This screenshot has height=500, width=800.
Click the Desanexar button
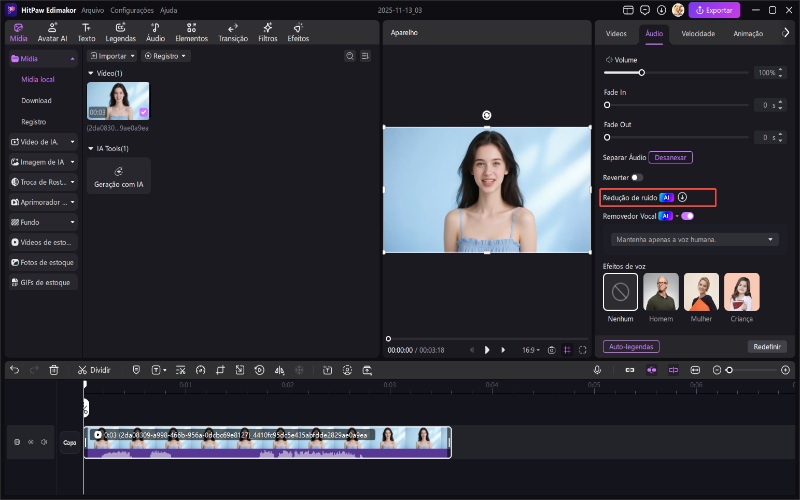click(670, 157)
